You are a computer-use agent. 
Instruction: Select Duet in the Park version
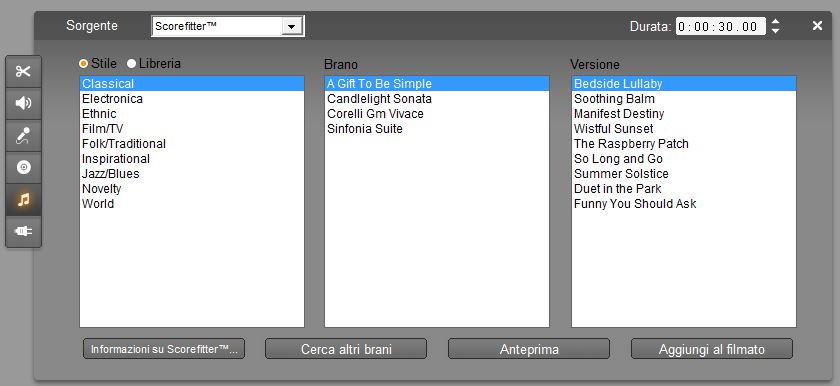(684, 188)
